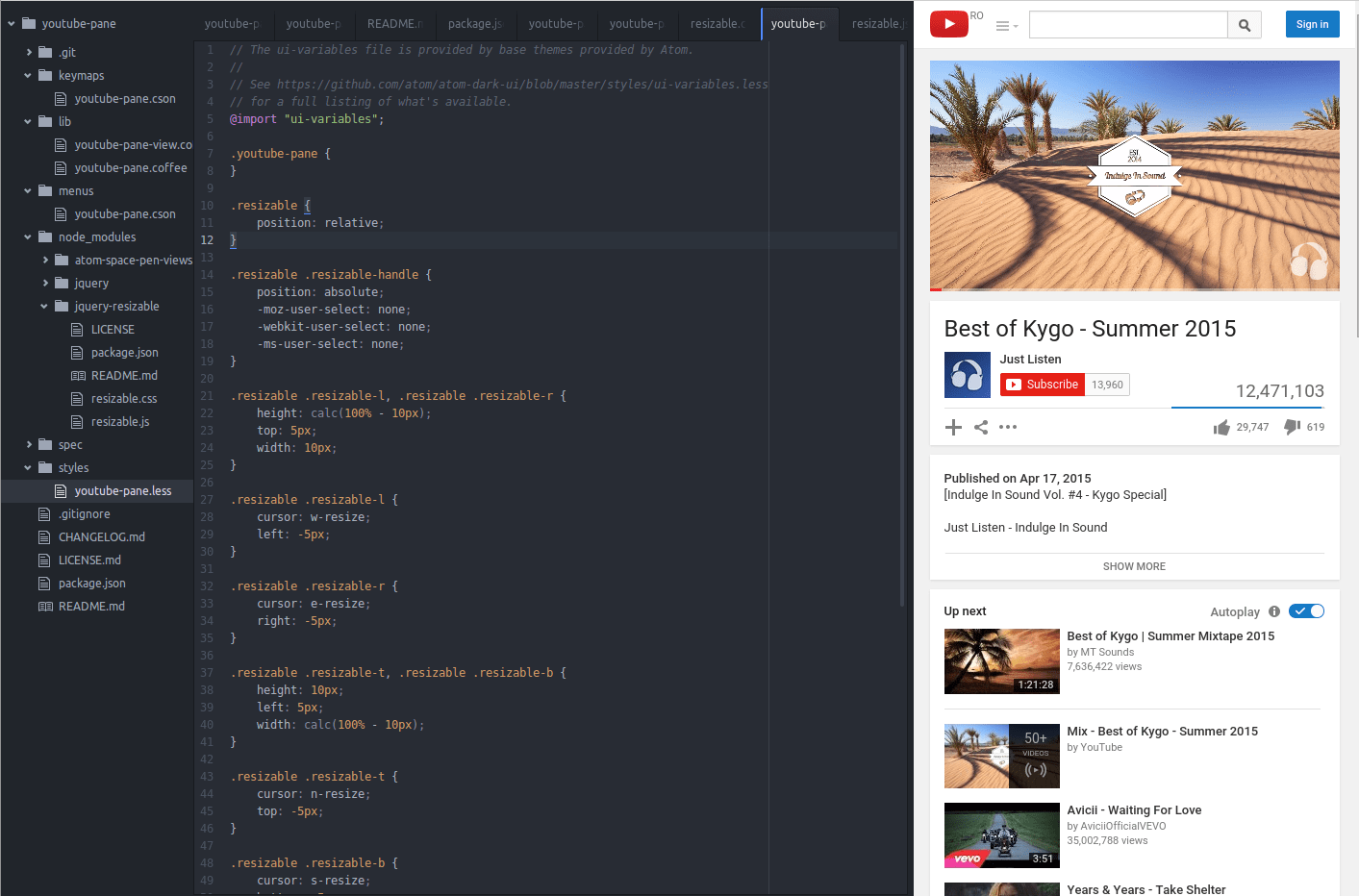Open youtube-pane.cson under menus
Image resolution: width=1359 pixels, height=896 pixels.
(114, 213)
